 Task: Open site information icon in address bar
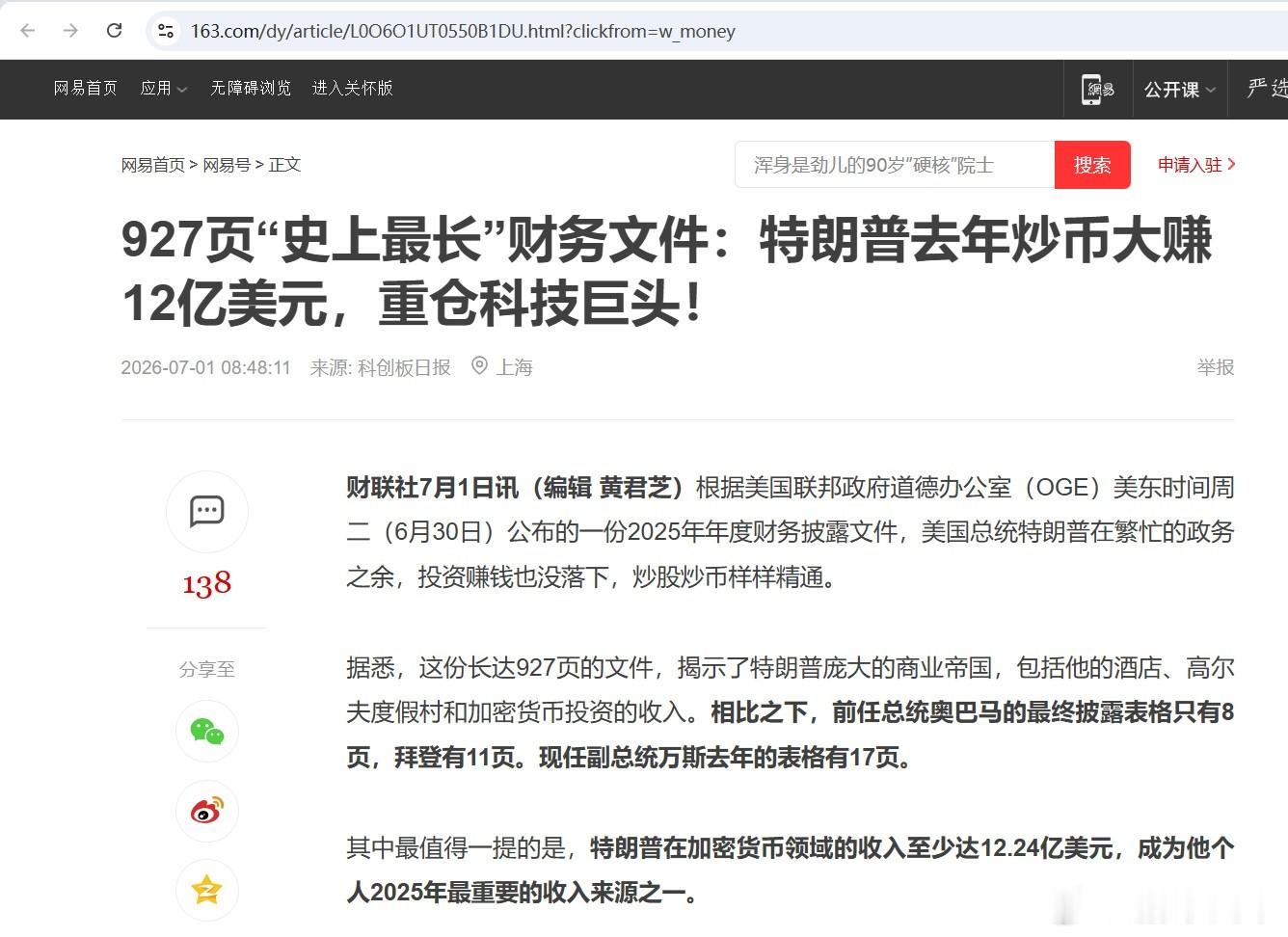point(166,31)
